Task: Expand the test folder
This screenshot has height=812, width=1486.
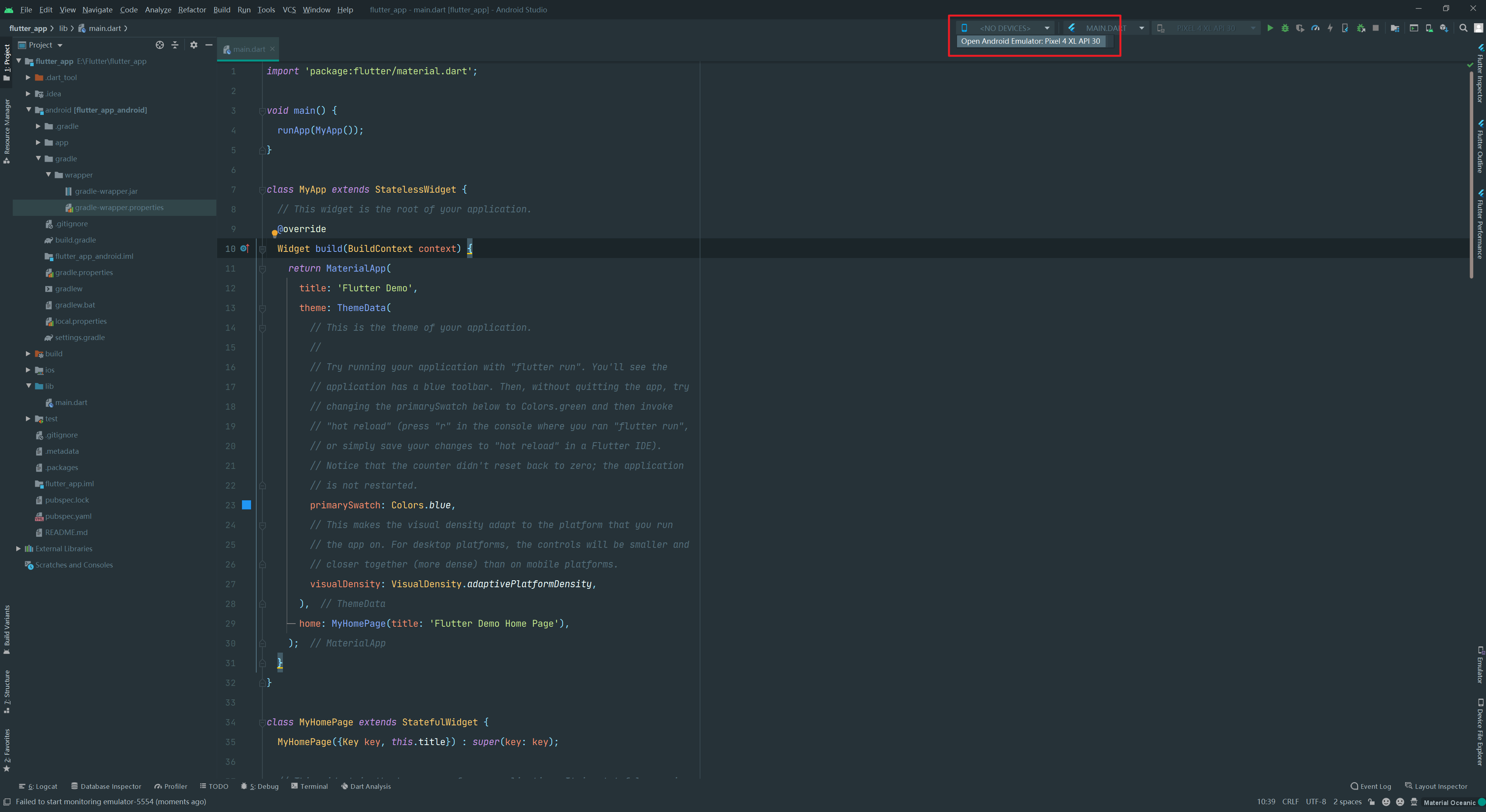Action: coord(28,419)
